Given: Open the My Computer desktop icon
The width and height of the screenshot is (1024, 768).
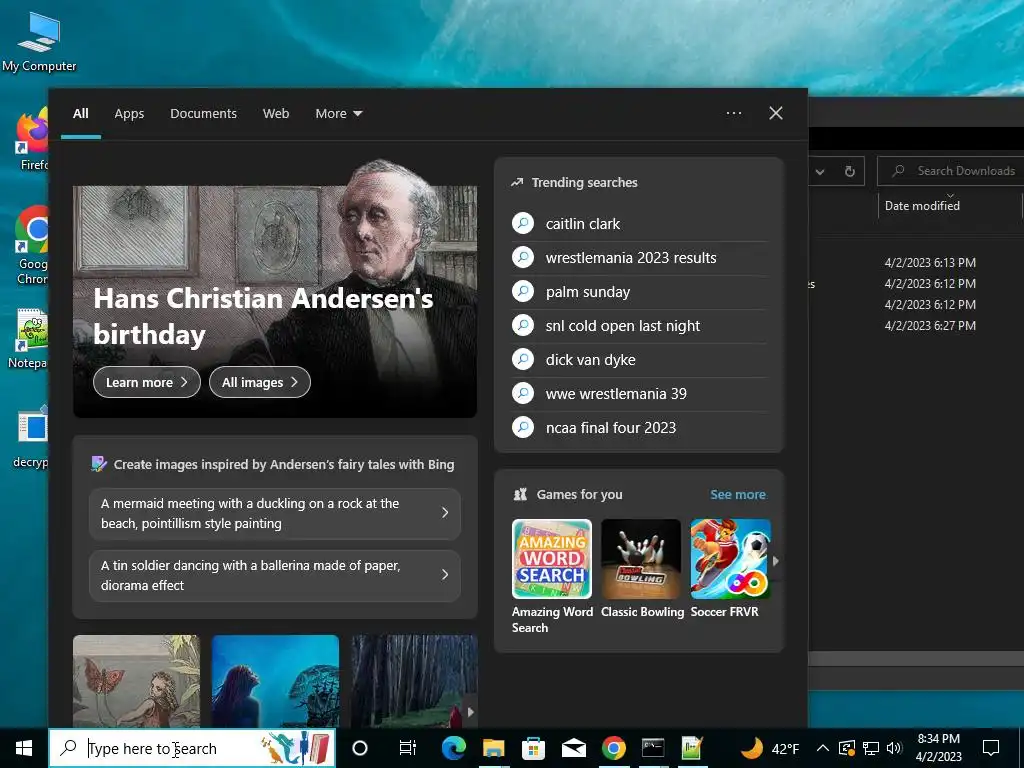Looking at the screenshot, I should click(x=39, y=41).
